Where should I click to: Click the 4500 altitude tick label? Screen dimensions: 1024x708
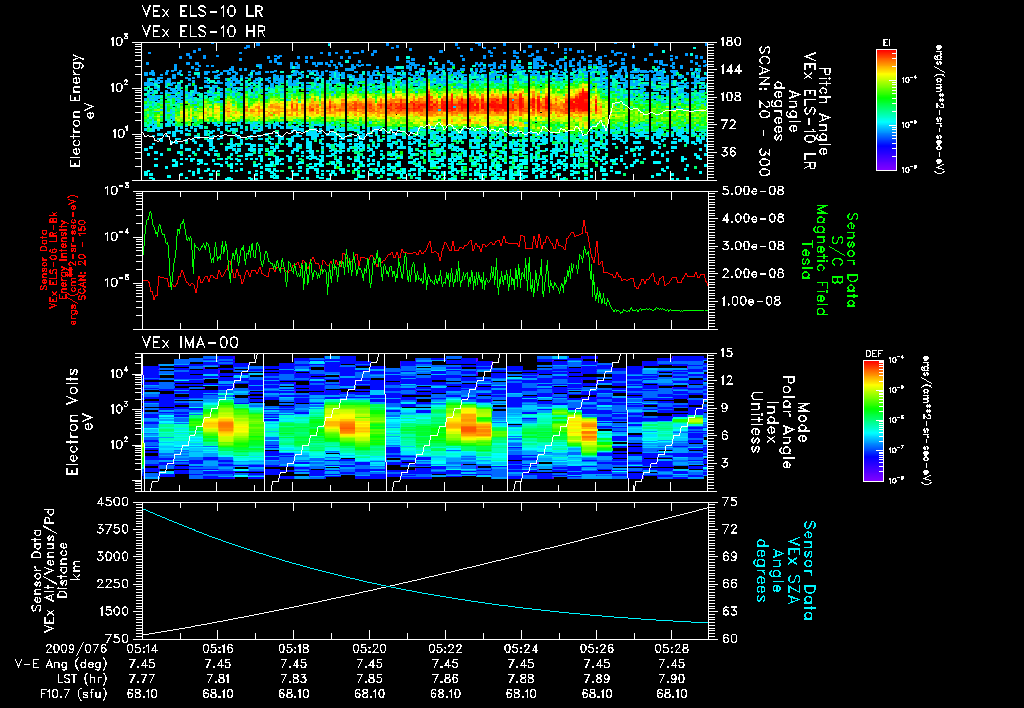[x=113, y=502]
